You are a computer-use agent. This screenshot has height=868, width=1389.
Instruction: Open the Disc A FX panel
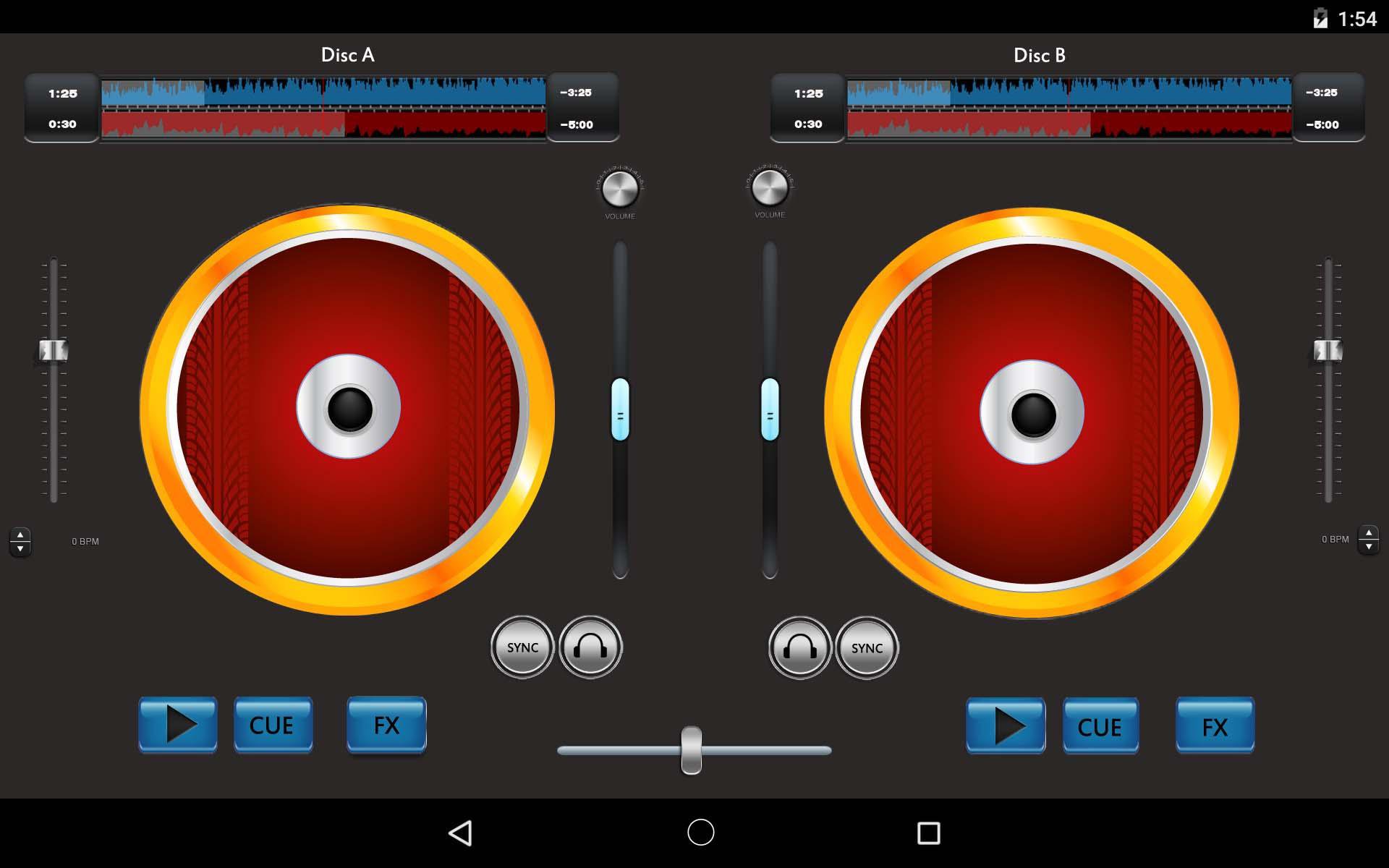pyautogui.click(x=386, y=726)
